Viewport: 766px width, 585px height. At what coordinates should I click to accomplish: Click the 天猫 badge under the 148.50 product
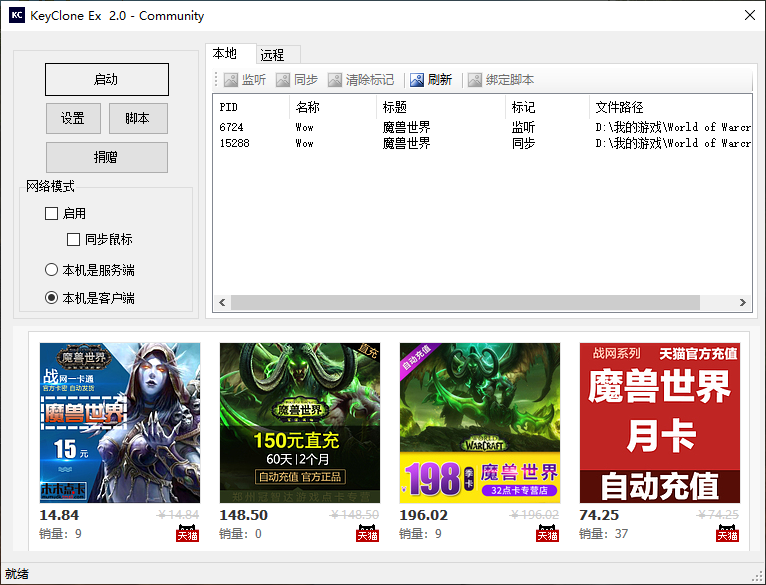tap(367, 533)
